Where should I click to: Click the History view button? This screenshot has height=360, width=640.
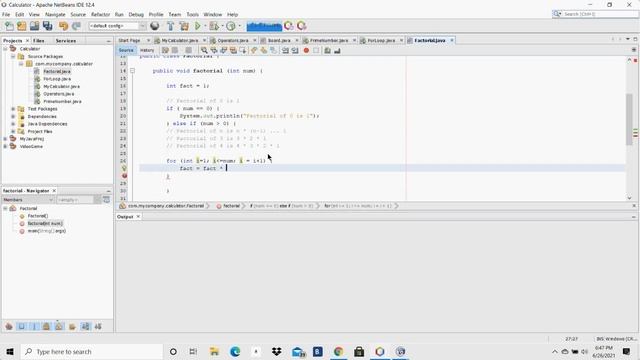click(147, 51)
